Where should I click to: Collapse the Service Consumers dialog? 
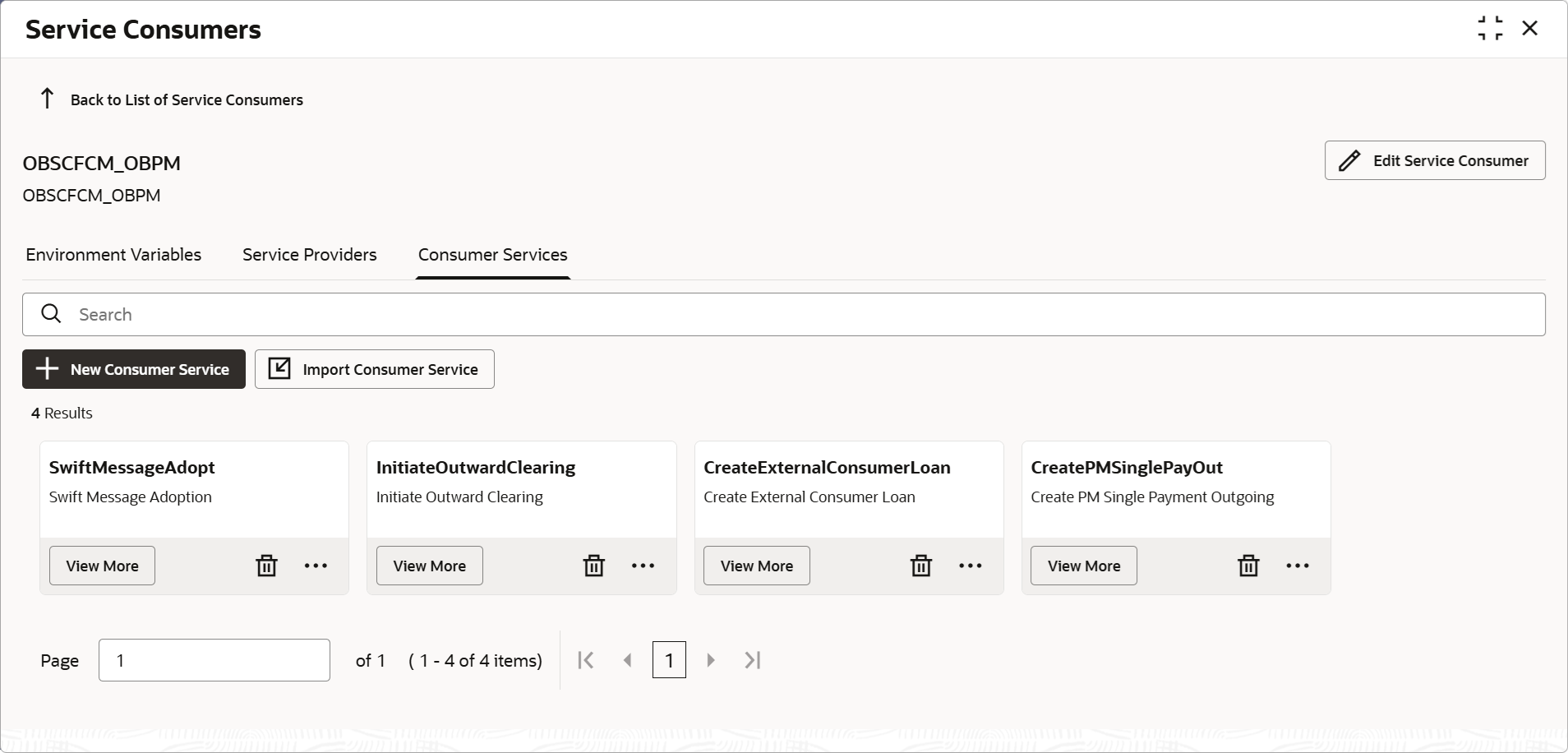pos(1490,28)
